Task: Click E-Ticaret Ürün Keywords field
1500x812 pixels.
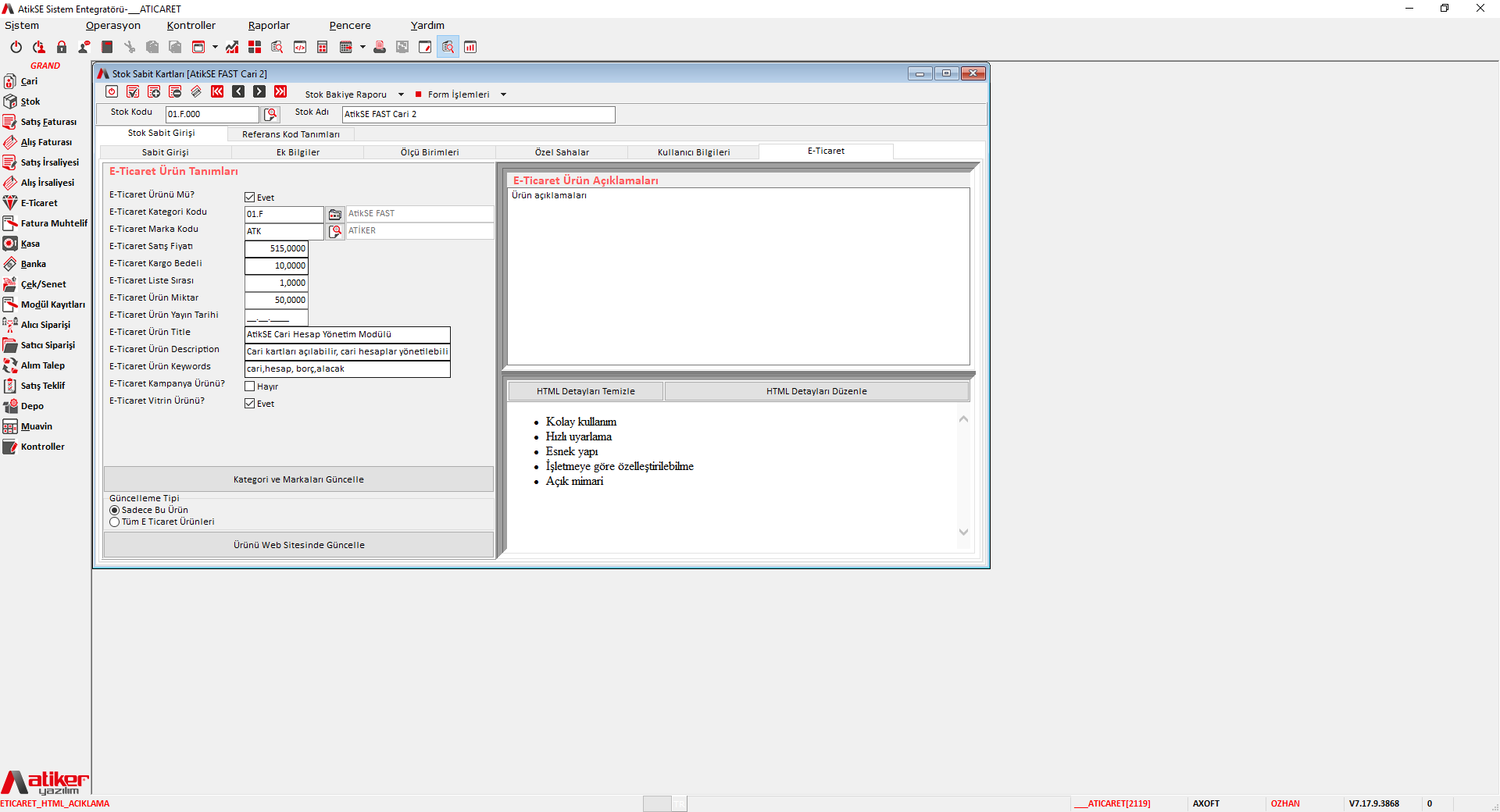Action: pos(348,369)
